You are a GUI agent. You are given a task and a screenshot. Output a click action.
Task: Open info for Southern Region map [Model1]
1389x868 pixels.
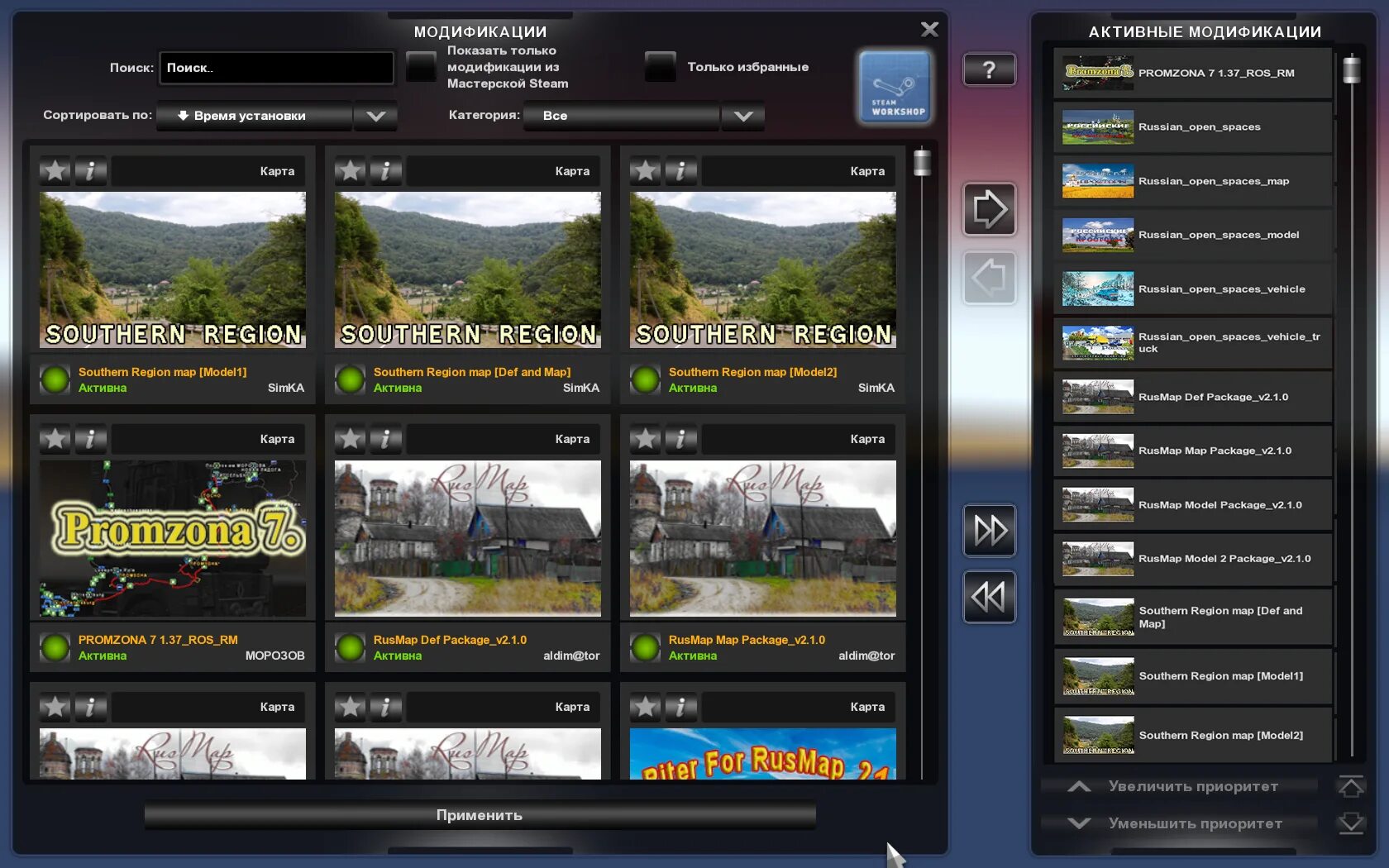coord(91,171)
